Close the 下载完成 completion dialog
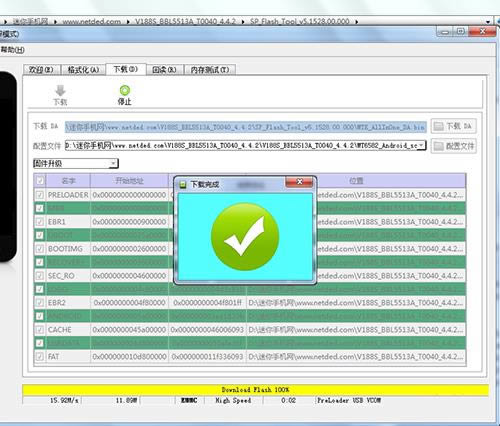Screen dimensions: 500x426 click(299, 182)
